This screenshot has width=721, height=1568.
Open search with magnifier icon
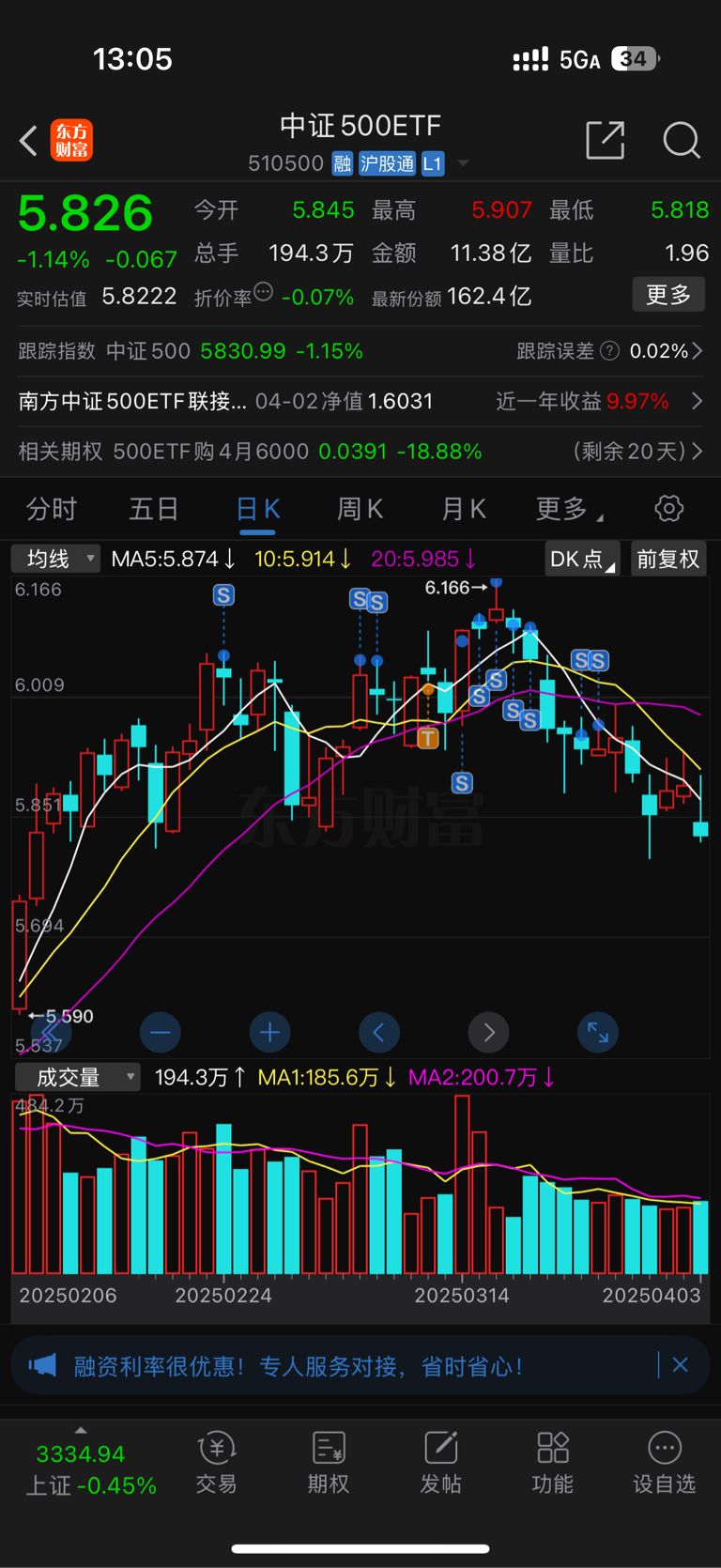point(682,140)
